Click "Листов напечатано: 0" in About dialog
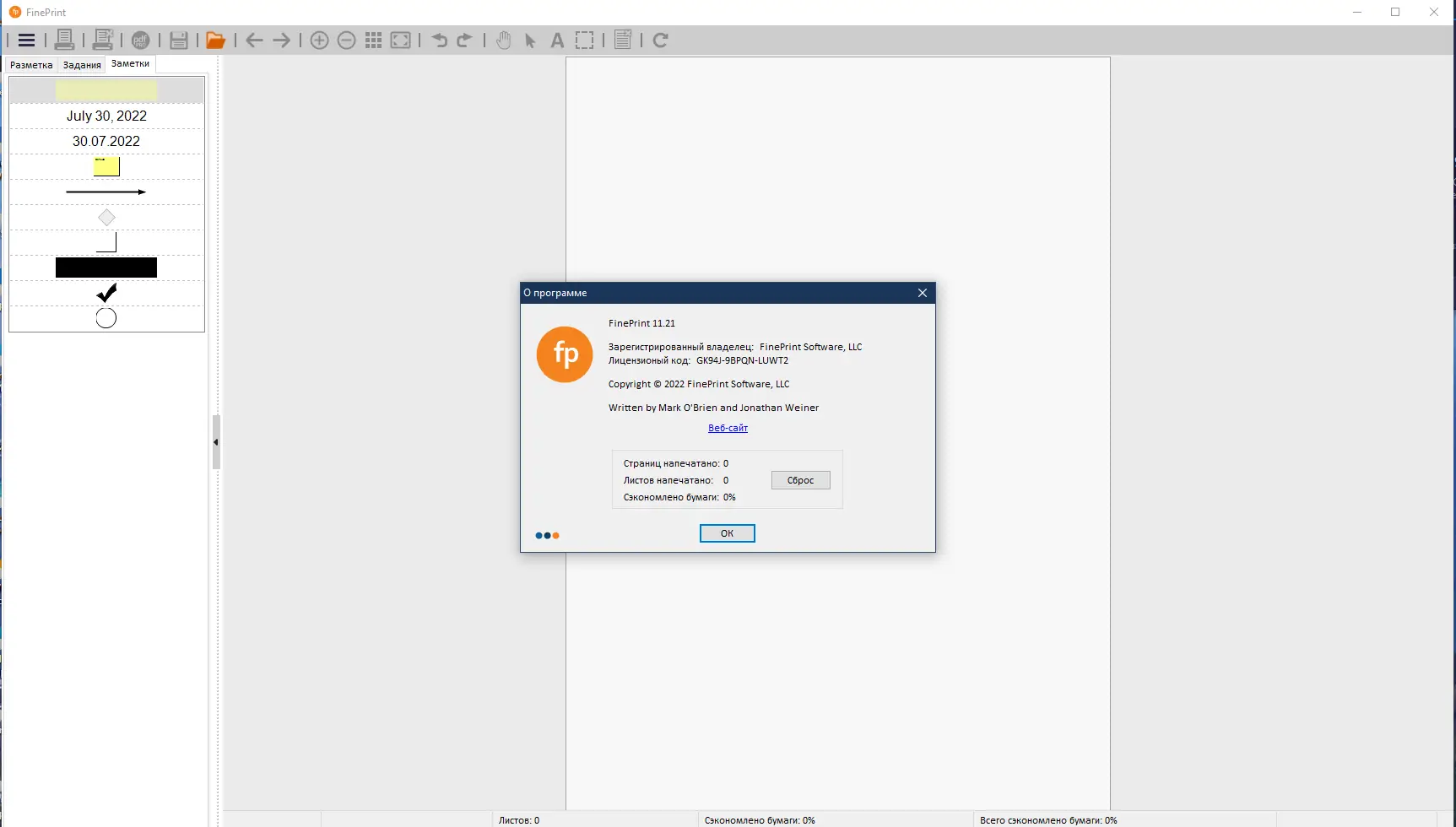The width and height of the screenshot is (1456, 827). coord(675,480)
